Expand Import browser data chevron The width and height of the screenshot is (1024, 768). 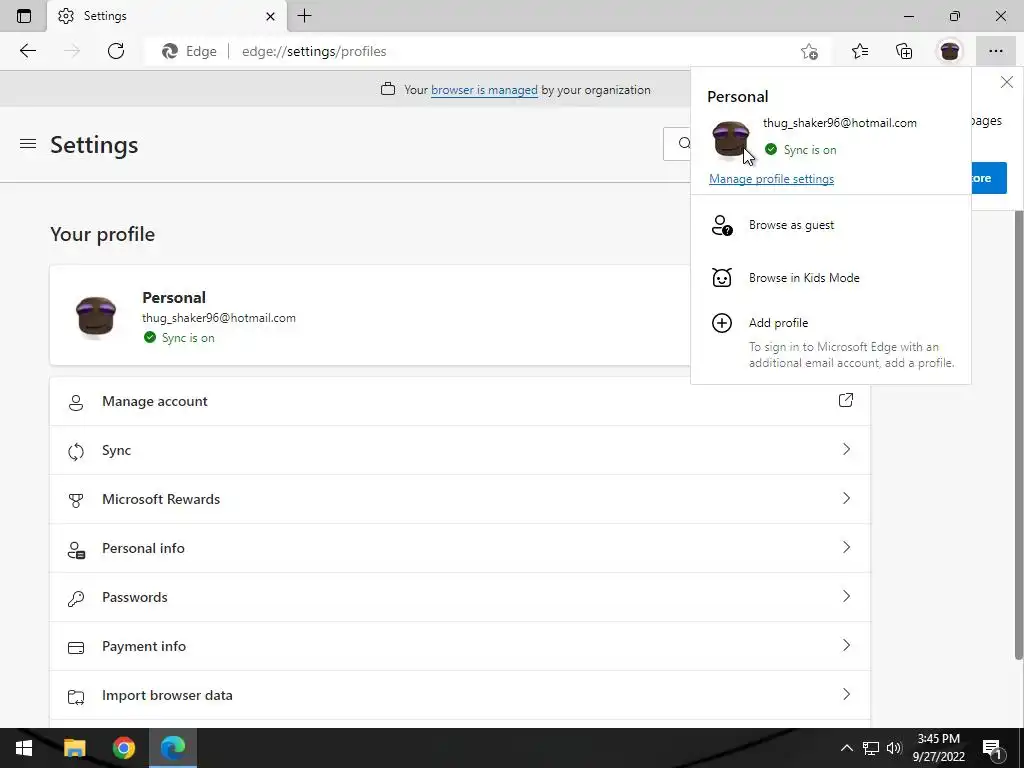point(846,694)
